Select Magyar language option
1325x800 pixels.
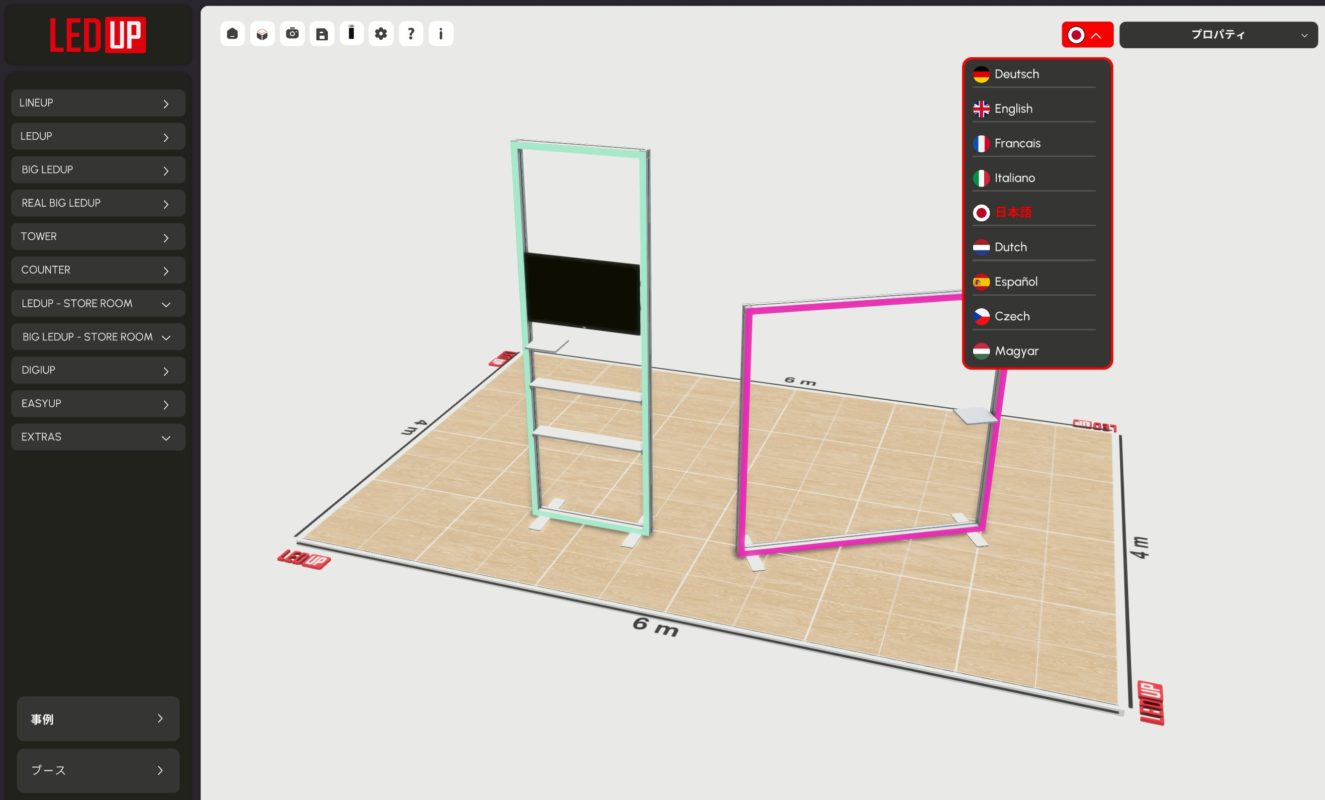1016,351
